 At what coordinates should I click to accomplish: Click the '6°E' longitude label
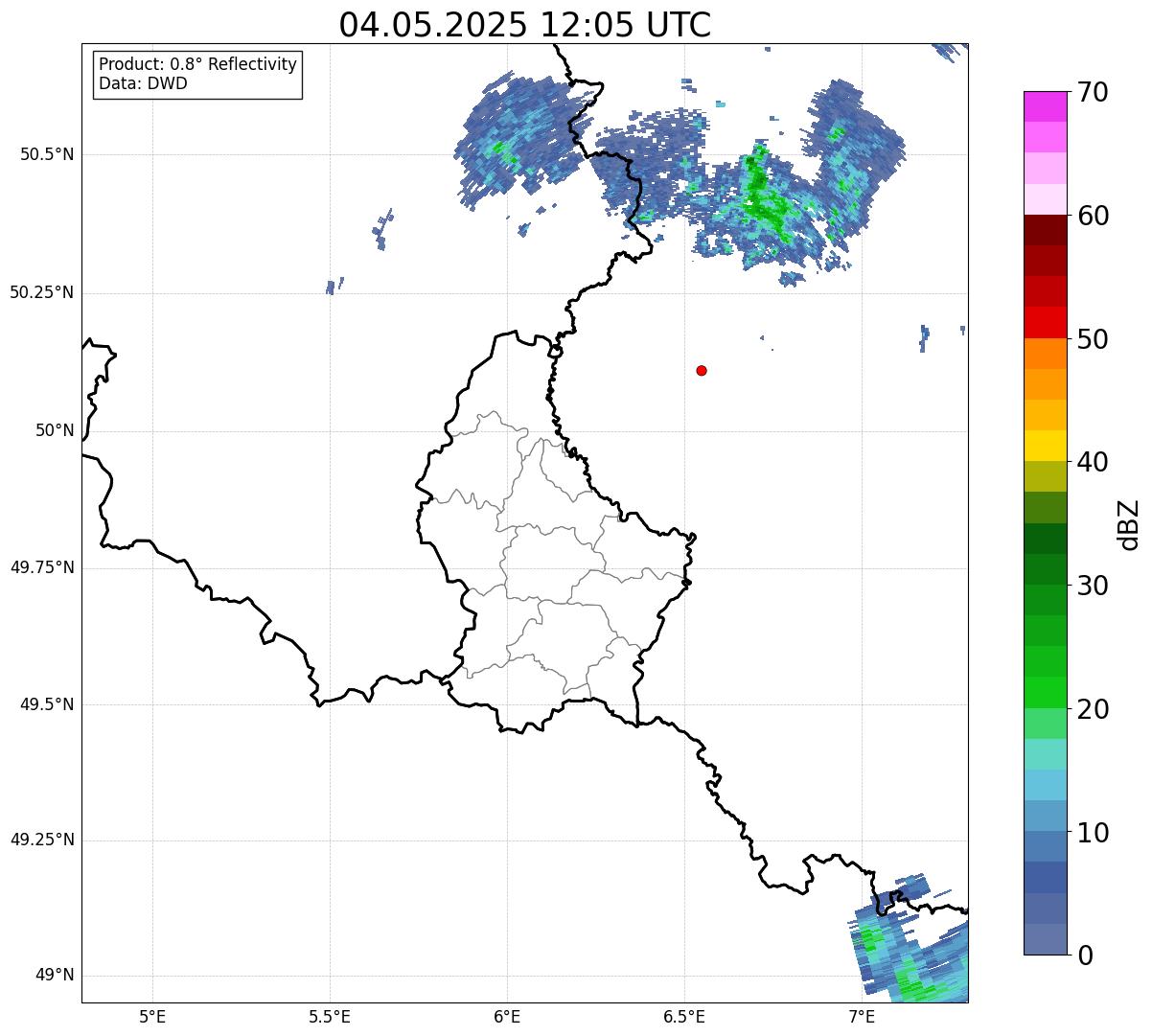point(507,1016)
